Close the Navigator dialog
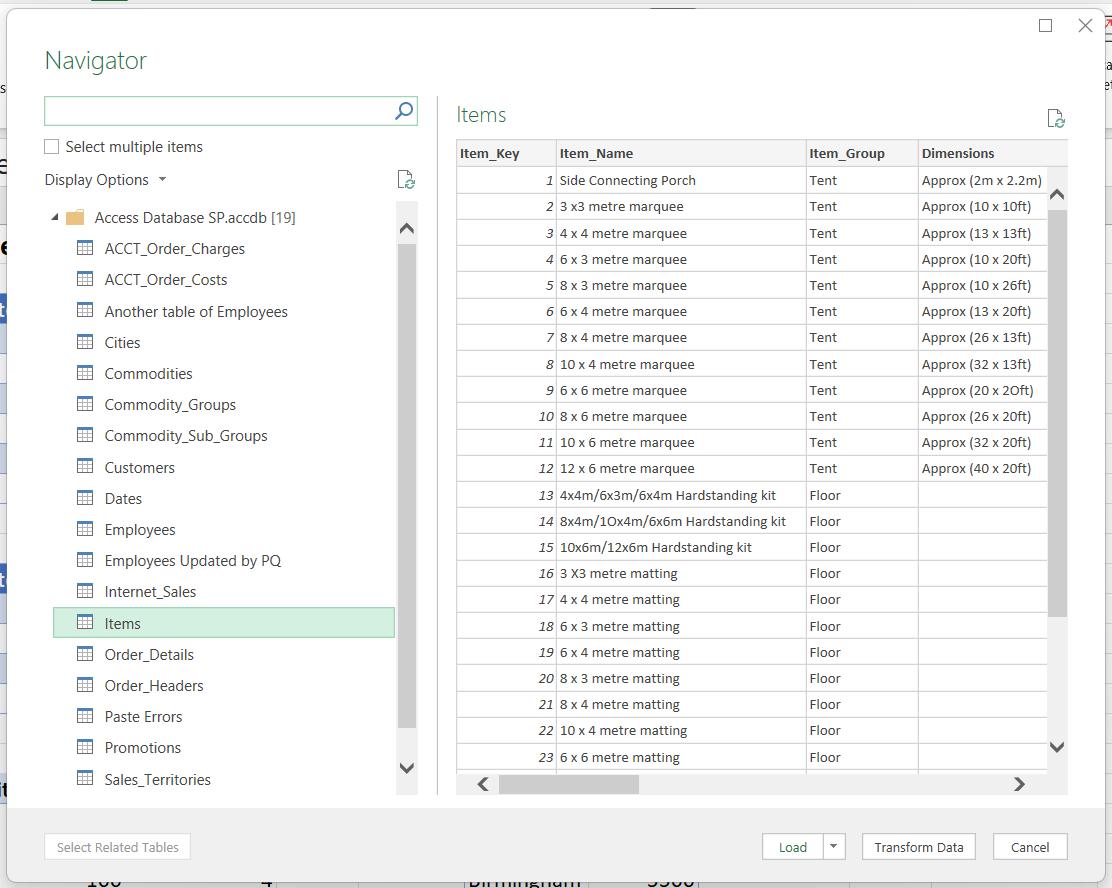Viewport: 1112px width, 888px height. pyautogui.click(x=1085, y=26)
